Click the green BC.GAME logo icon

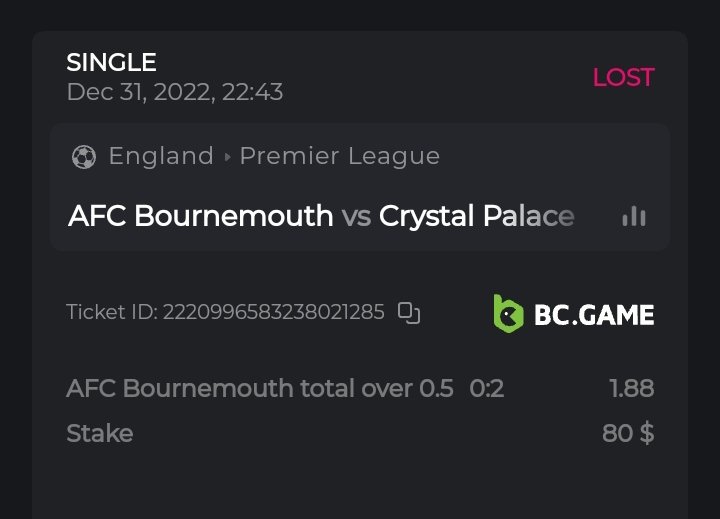(x=508, y=313)
